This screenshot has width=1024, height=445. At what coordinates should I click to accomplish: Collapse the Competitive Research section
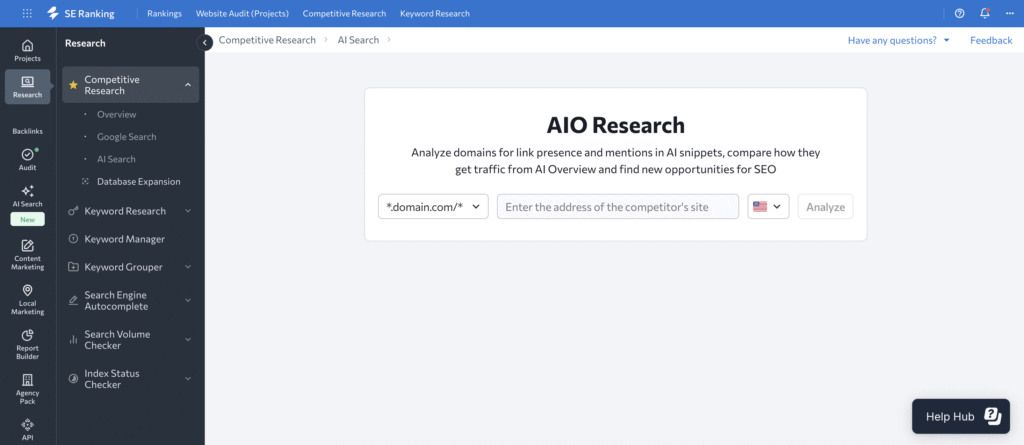(188, 85)
